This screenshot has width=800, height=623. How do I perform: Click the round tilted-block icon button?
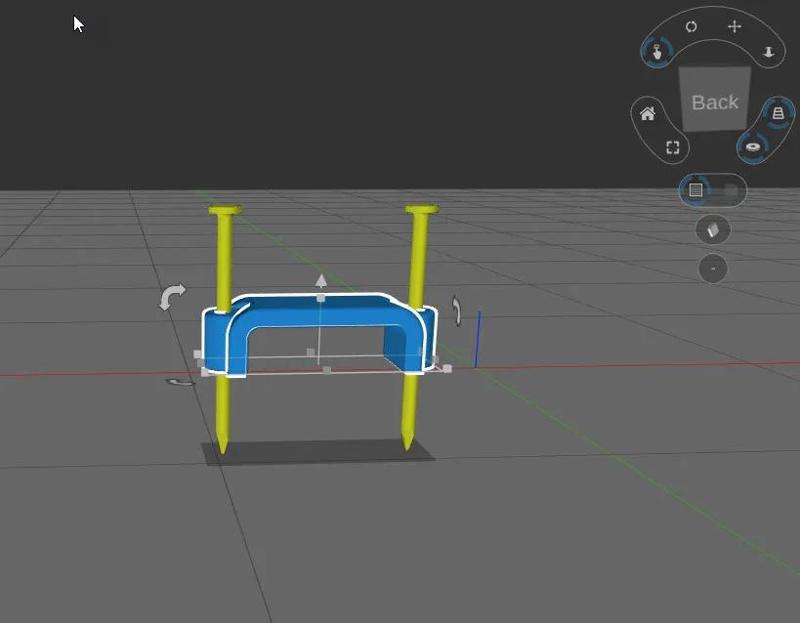[x=713, y=230]
